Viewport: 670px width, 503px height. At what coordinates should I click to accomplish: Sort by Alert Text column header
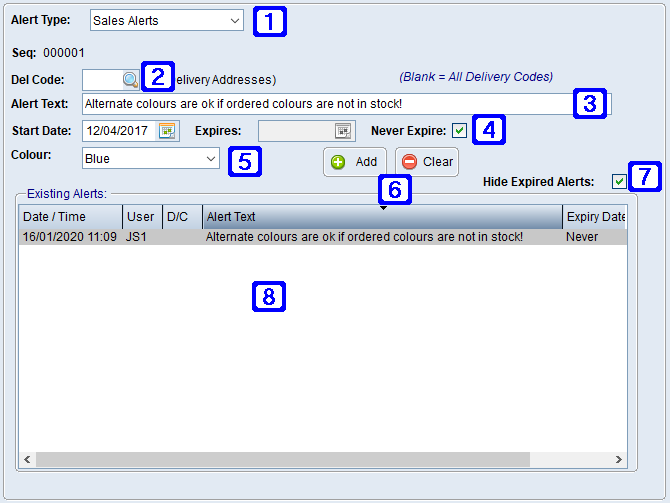[380, 217]
